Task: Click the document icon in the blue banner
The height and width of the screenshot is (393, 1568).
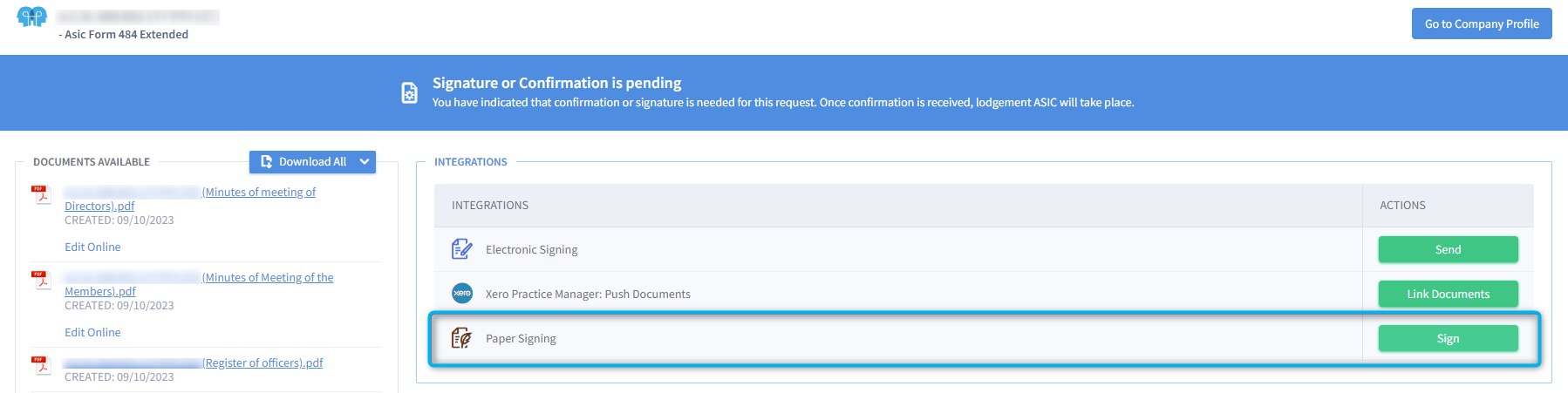Action: [409, 92]
